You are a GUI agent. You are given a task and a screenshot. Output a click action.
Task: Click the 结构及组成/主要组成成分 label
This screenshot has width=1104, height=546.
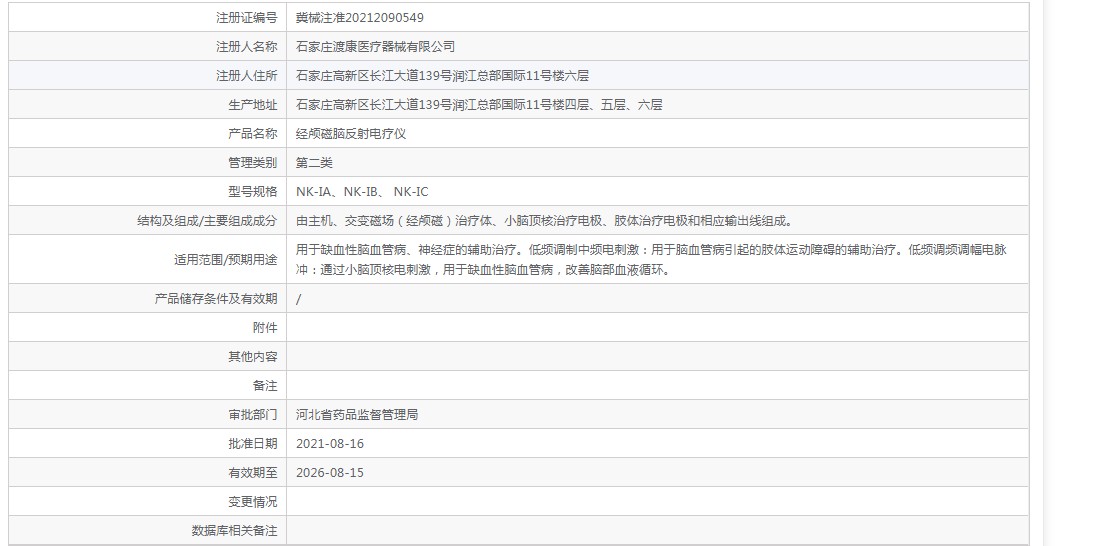(207, 221)
